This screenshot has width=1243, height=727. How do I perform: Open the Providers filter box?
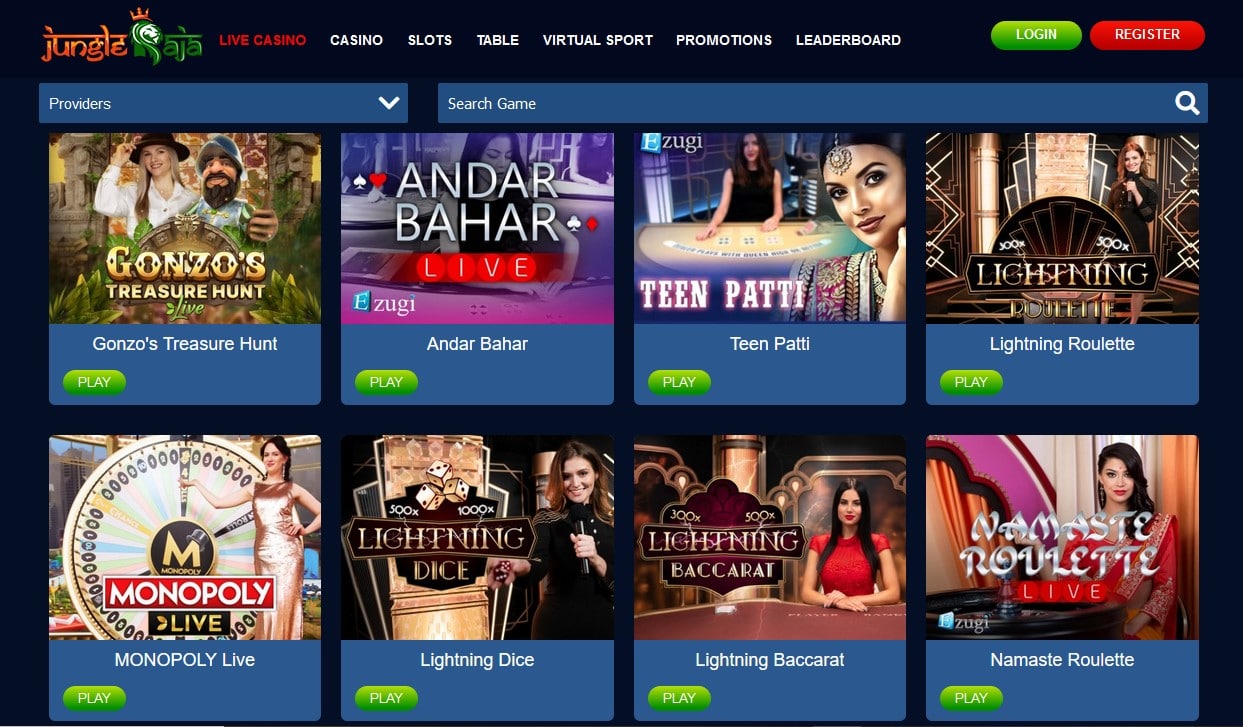coord(223,103)
